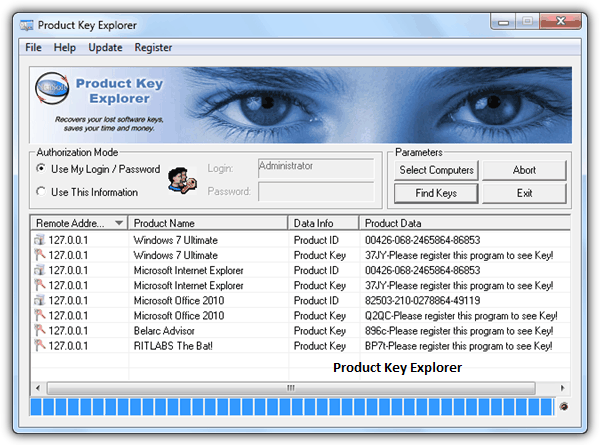Click the status indicator icon beside progress bar
600x445 pixels.
(x=564, y=406)
